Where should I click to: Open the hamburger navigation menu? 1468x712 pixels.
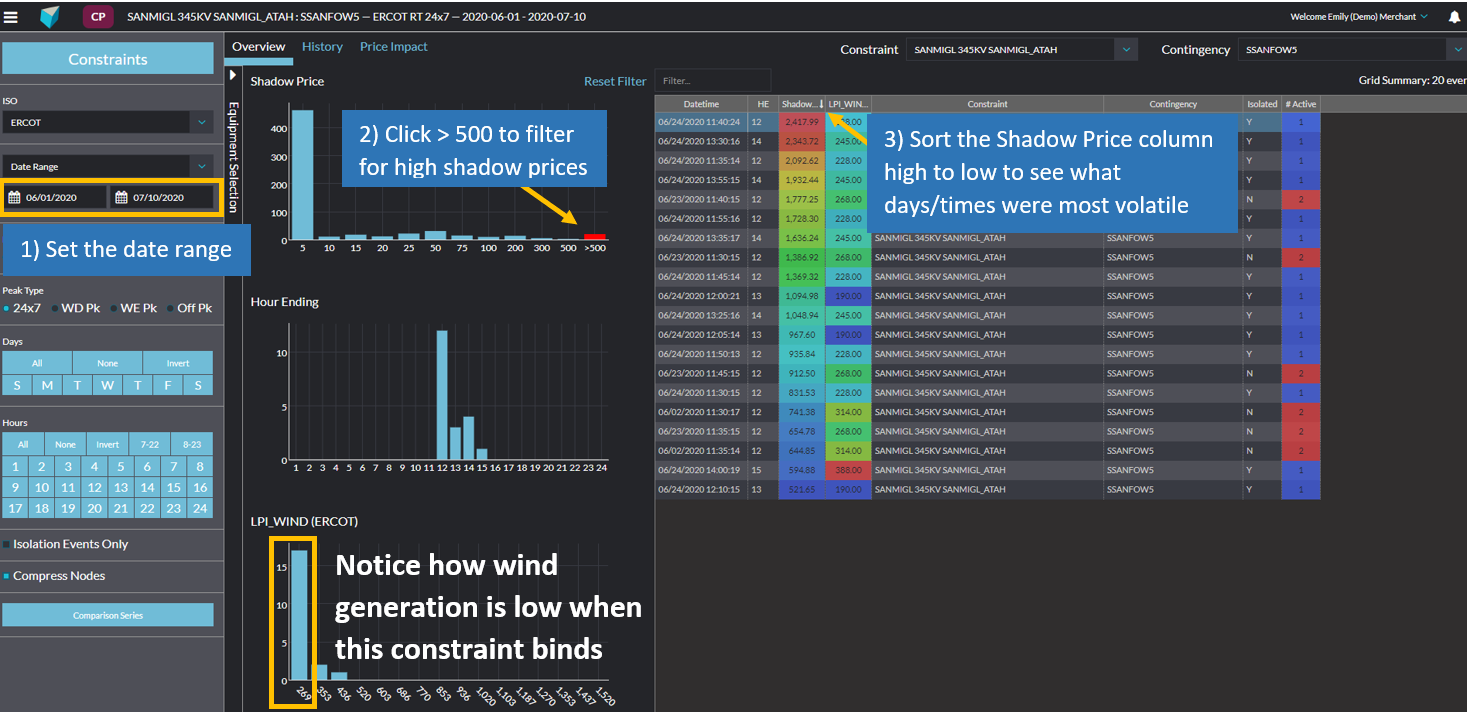click(13, 15)
